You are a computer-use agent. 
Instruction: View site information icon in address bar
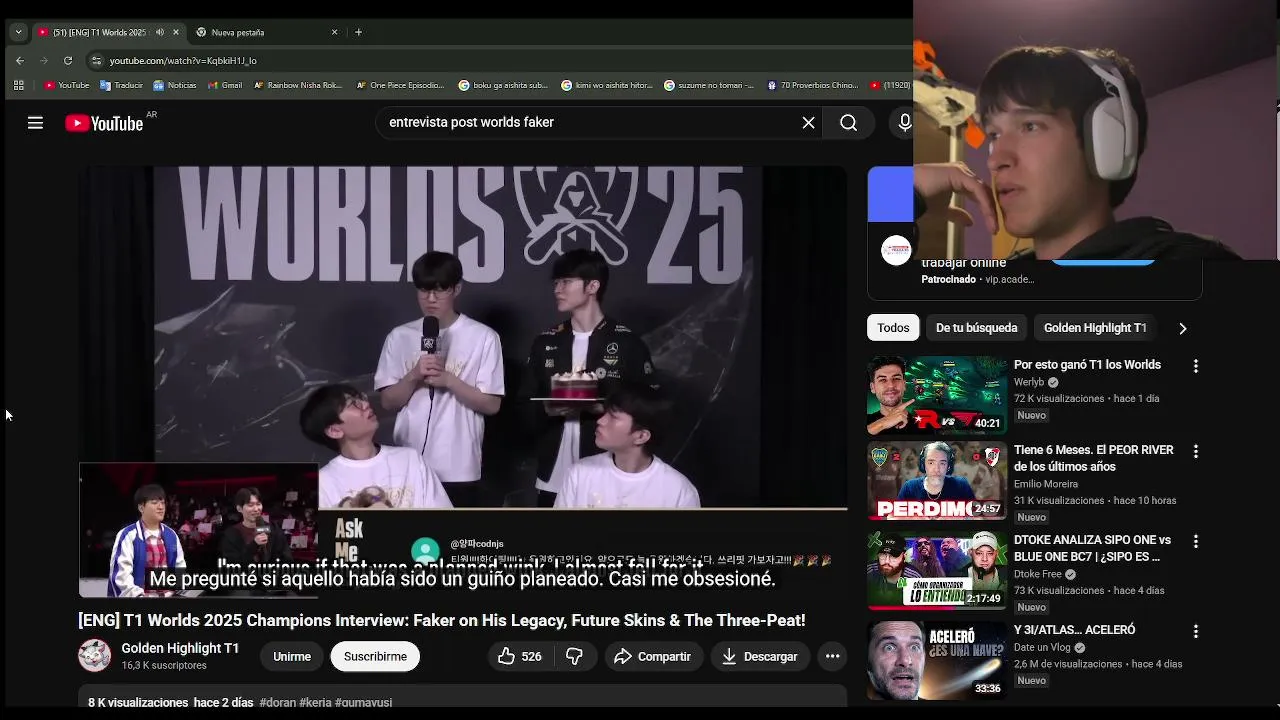96,61
